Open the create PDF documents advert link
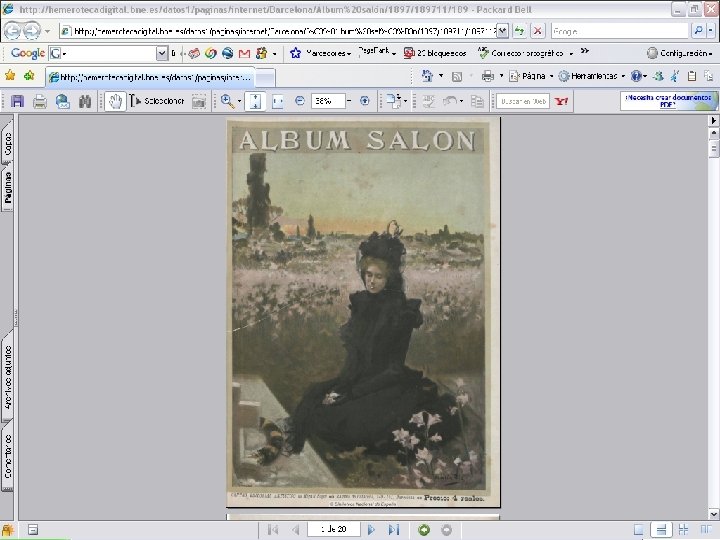Viewport: 720px width, 540px height. [x=668, y=101]
